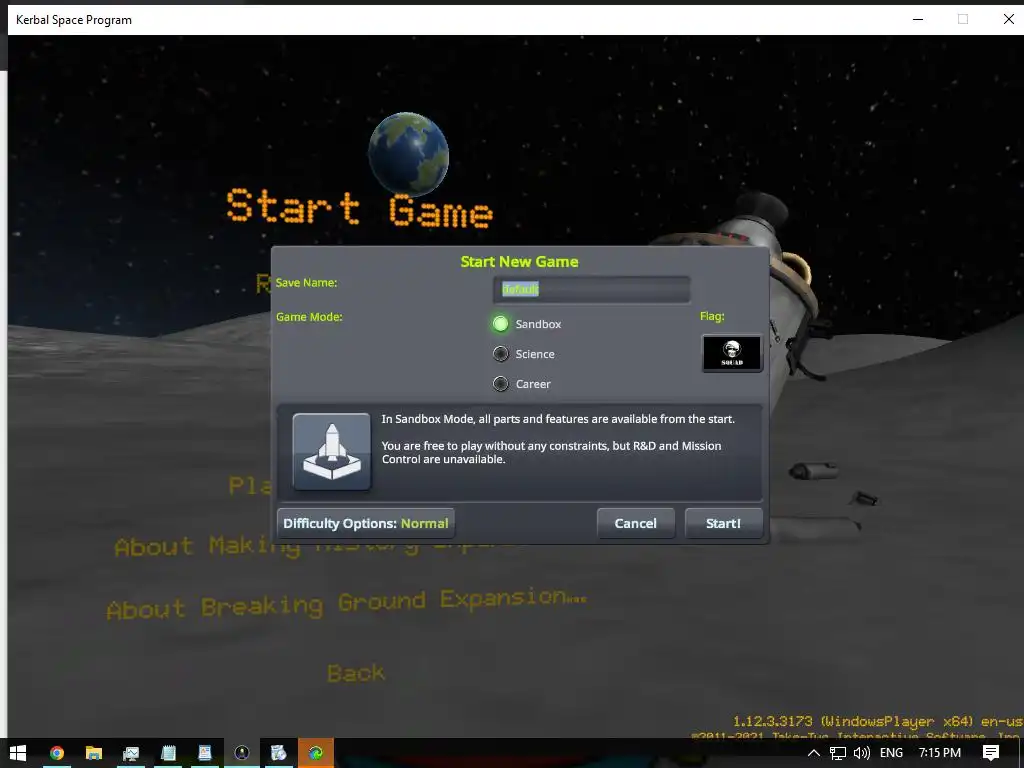The height and width of the screenshot is (768, 1024).
Task: Click About Breaking Ground Expansion menu entry
Action: coord(346,604)
